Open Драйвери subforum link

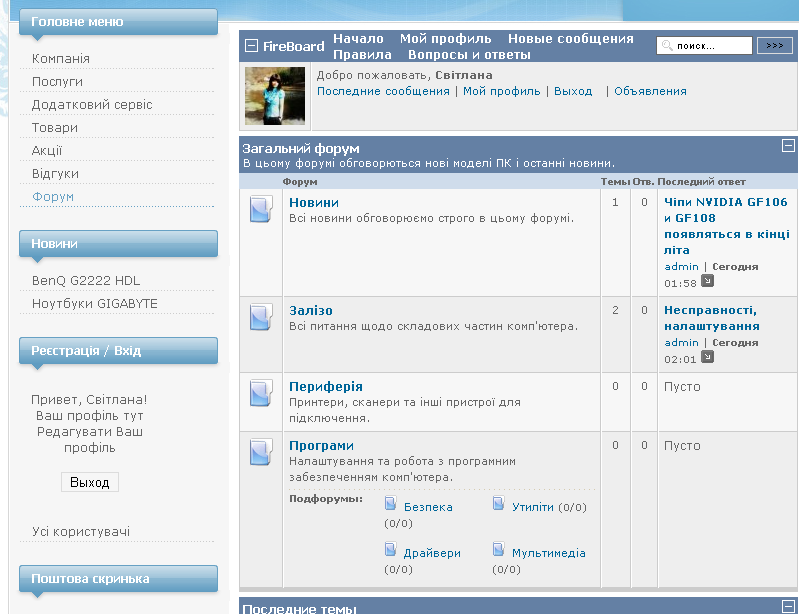[x=432, y=553]
